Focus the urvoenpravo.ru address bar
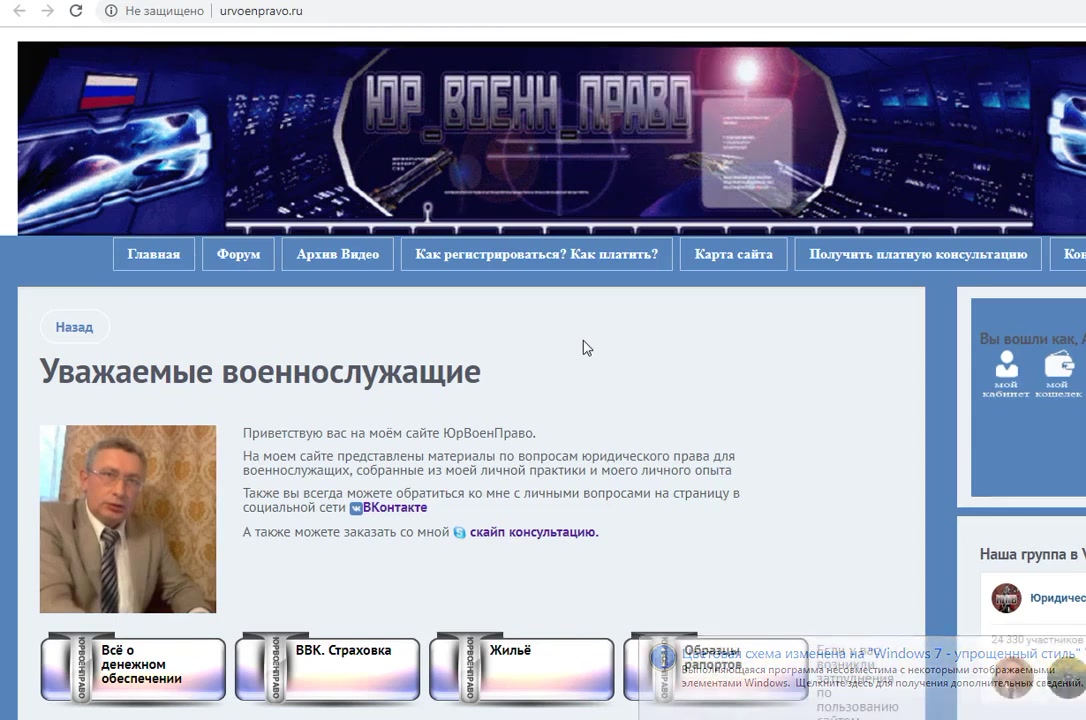Viewport: 1086px width, 720px height. tap(261, 11)
